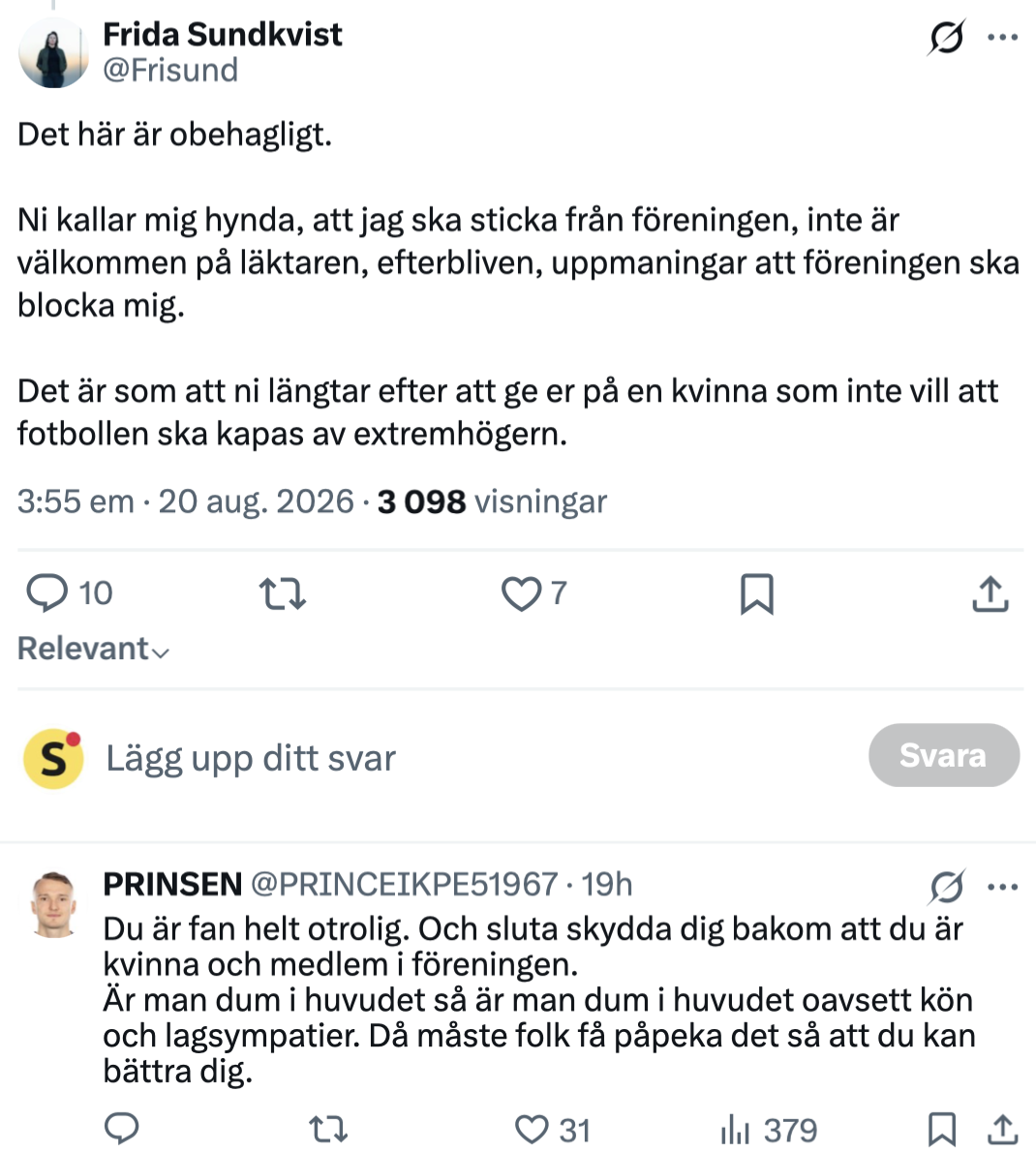Viewport: 1036px width, 1152px height.
Task: Like the post with 7 likes
Action: (x=534, y=593)
